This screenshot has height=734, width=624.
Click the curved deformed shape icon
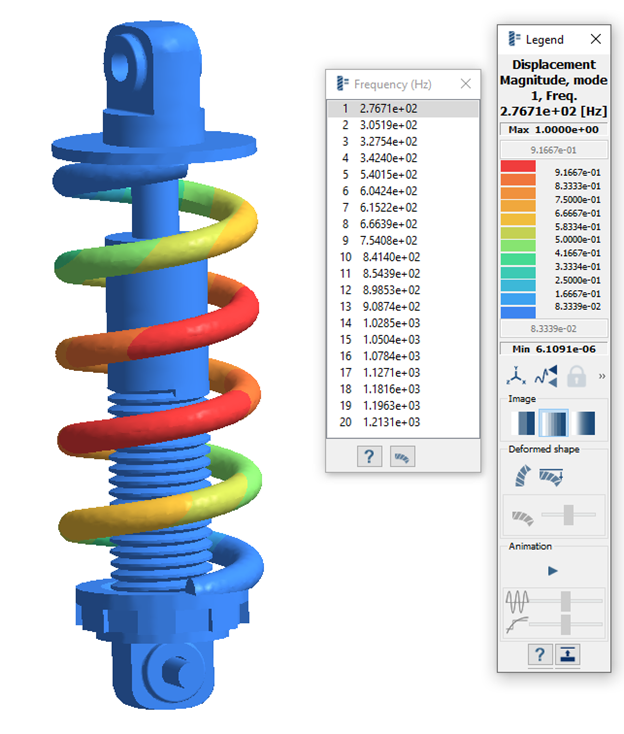(x=522, y=476)
